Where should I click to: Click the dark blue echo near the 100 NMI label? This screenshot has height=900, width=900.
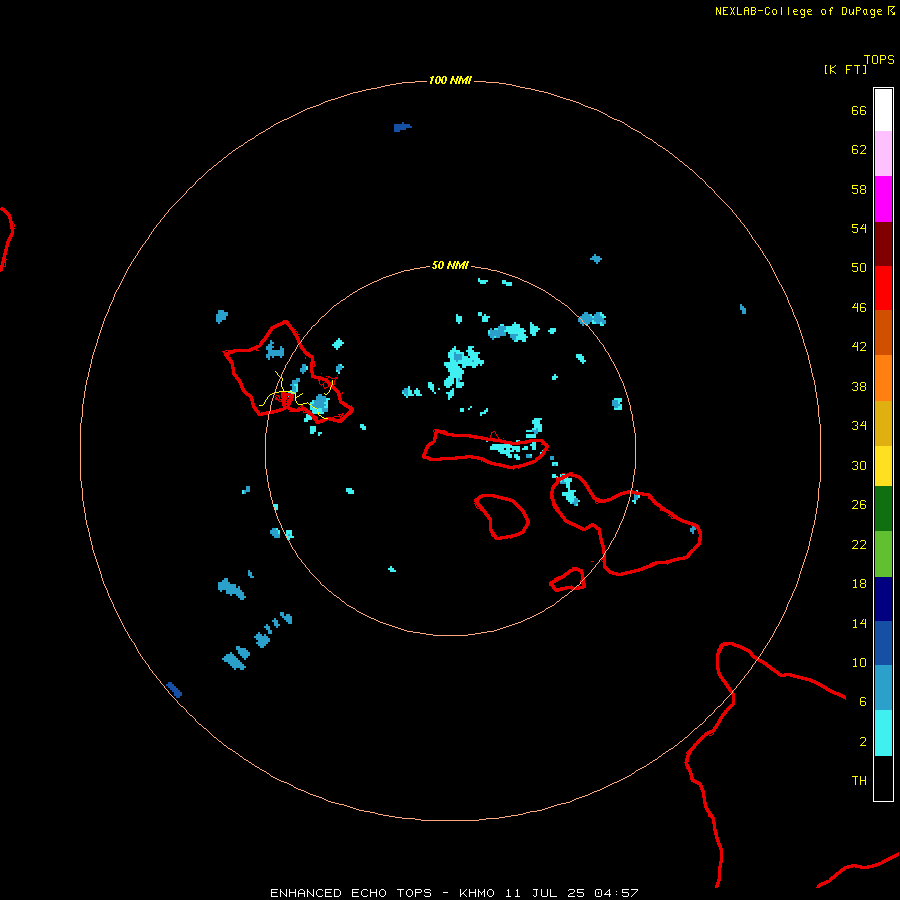click(402, 127)
